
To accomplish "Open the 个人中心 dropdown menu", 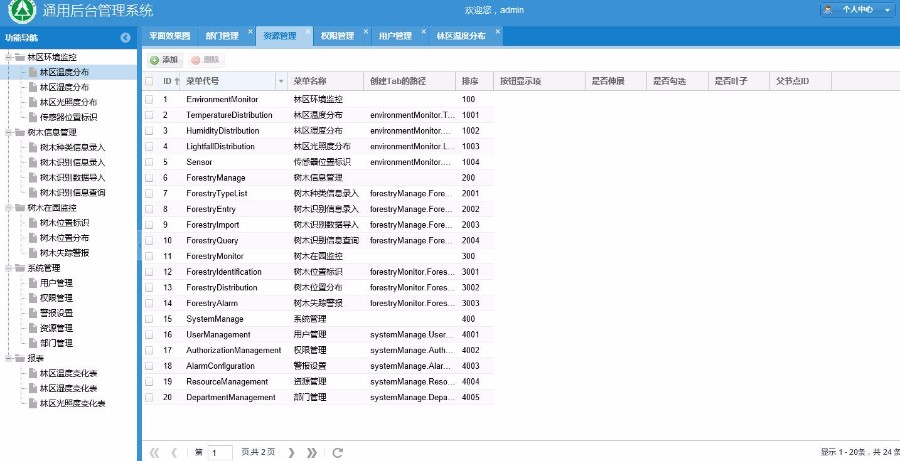I will coord(858,10).
